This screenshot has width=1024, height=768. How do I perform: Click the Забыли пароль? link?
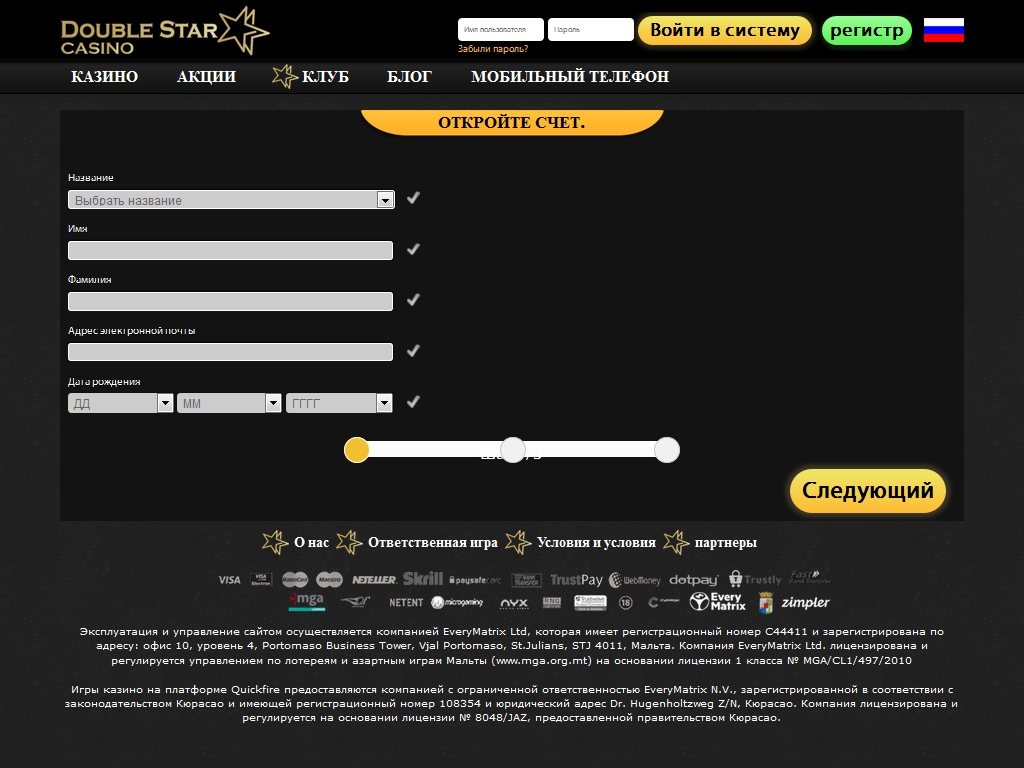pos(493,48)
